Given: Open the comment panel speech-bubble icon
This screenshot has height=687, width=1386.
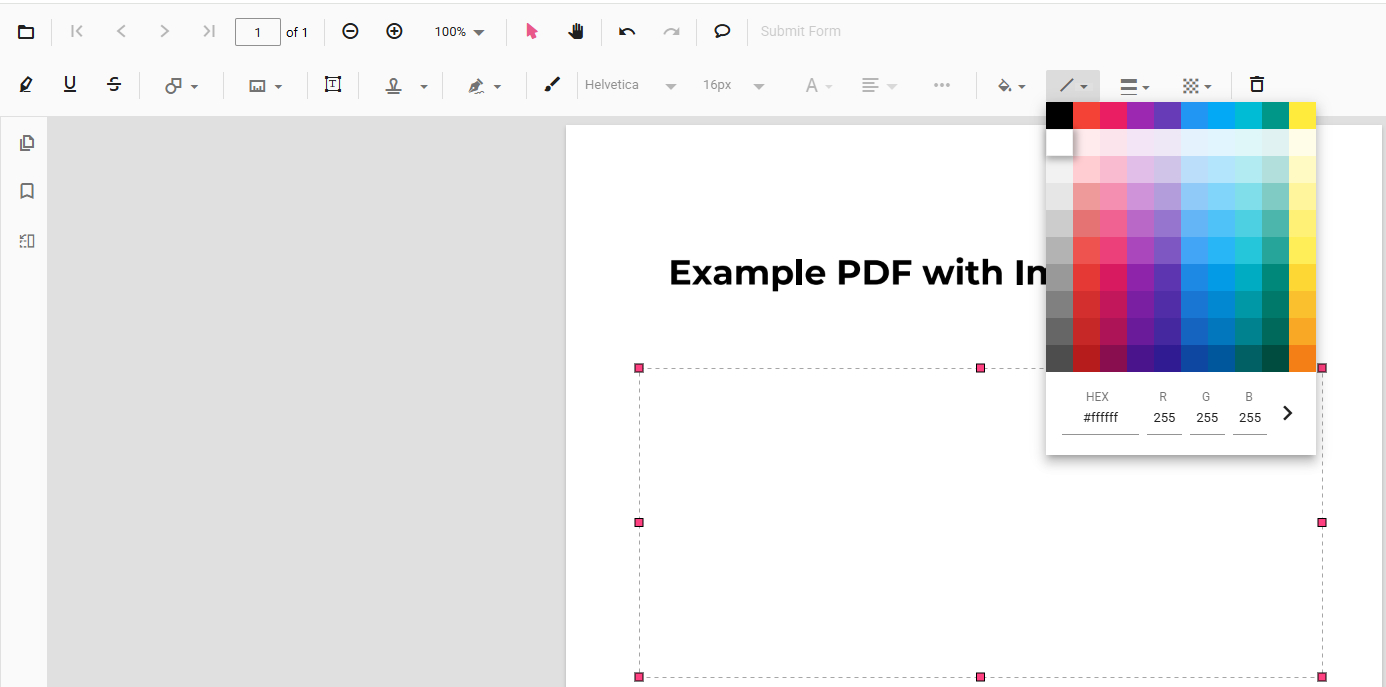Looking at the screenshot, I should (722, 32).
